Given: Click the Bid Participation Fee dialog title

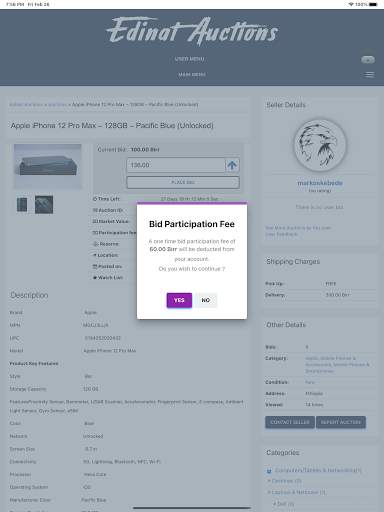Looking at the screenshot, I should tap(192, 224).
